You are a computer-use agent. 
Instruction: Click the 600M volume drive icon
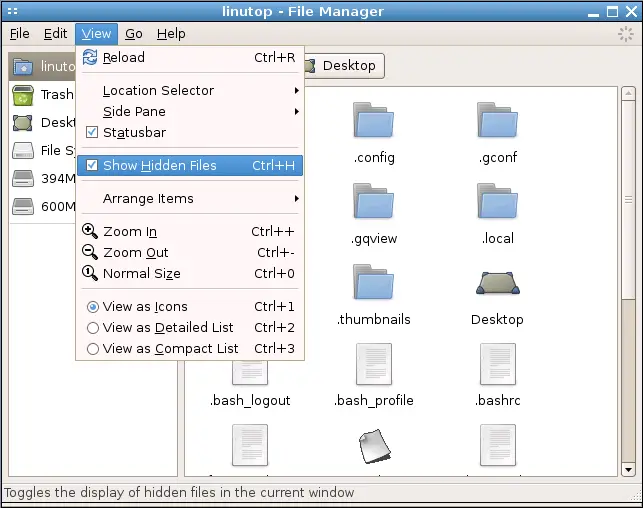[23, 206]
